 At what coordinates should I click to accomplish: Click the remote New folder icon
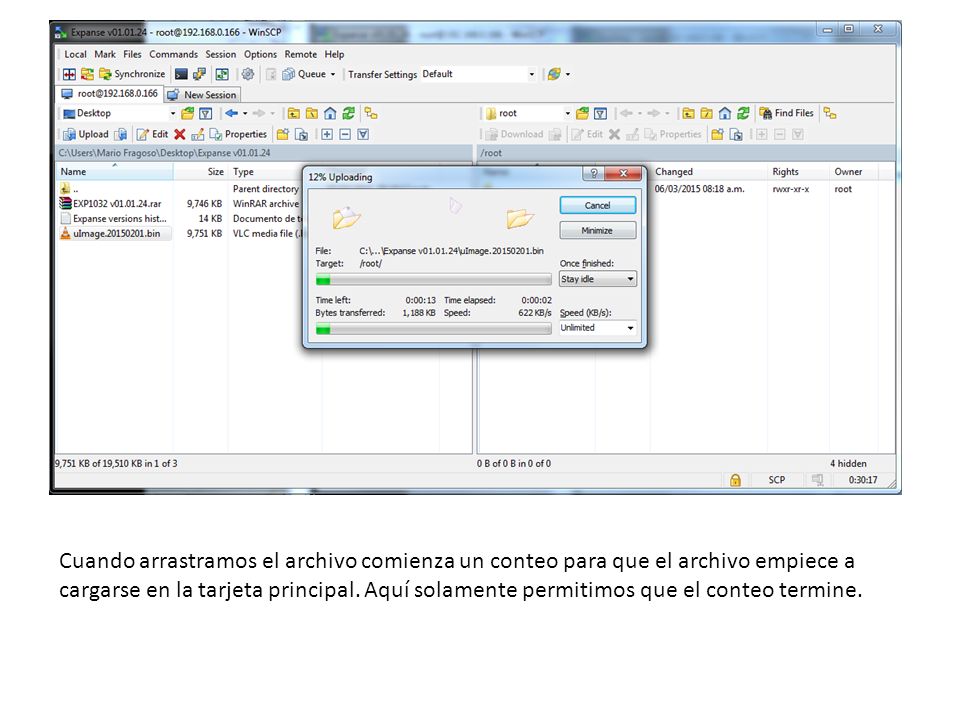point(718,134)
